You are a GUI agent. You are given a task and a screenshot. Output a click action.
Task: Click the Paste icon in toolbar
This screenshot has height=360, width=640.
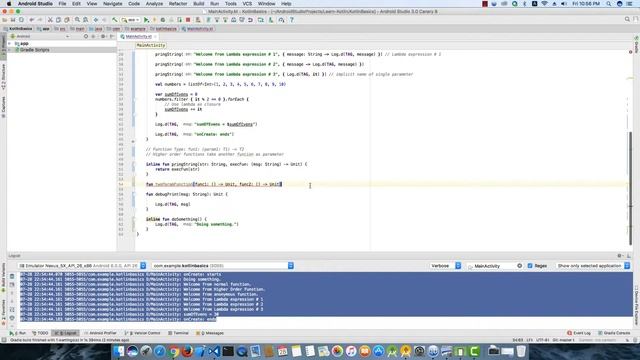[67, 20]
